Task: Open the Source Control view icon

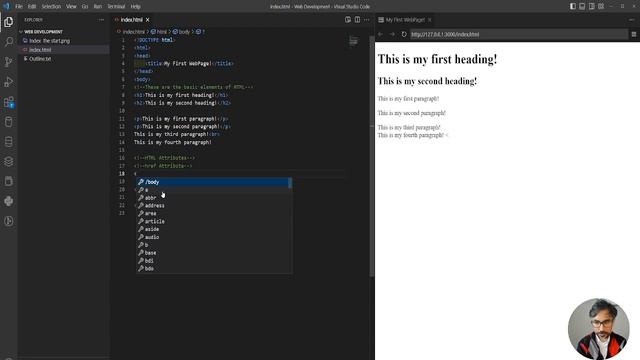Action: (9, 62)
